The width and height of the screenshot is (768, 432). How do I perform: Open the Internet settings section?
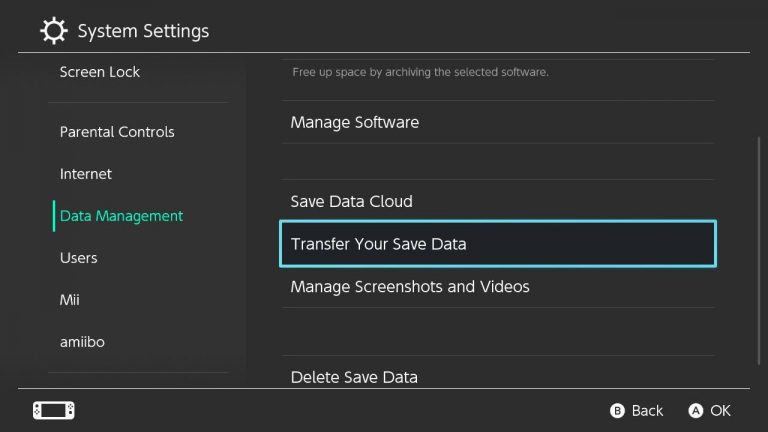point(86,174)
